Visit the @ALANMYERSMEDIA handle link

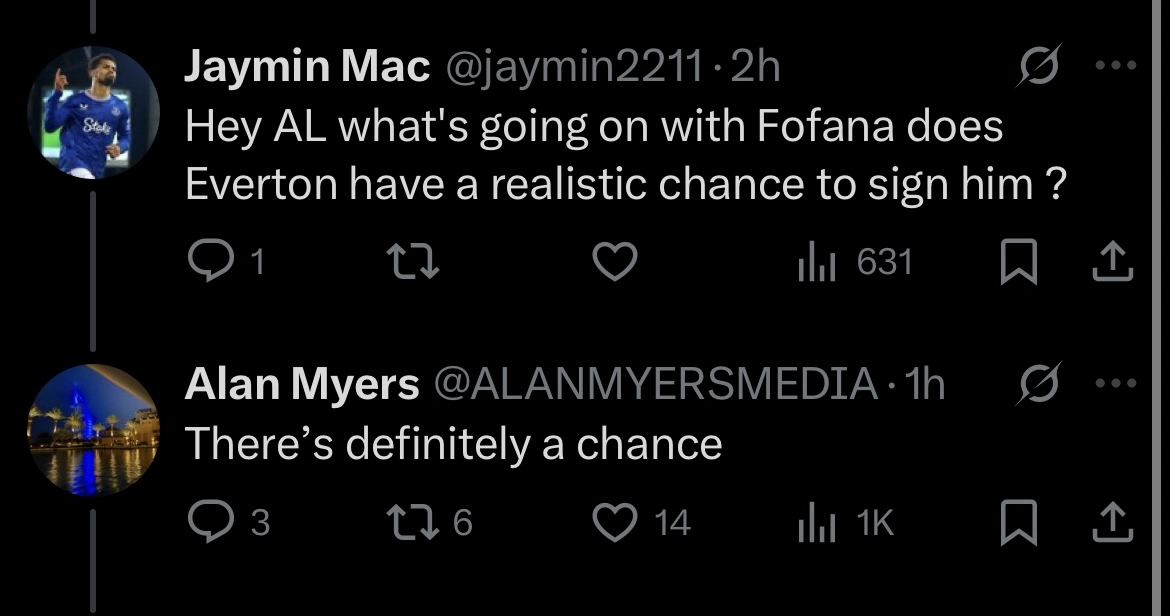click(x=653, y=386)
